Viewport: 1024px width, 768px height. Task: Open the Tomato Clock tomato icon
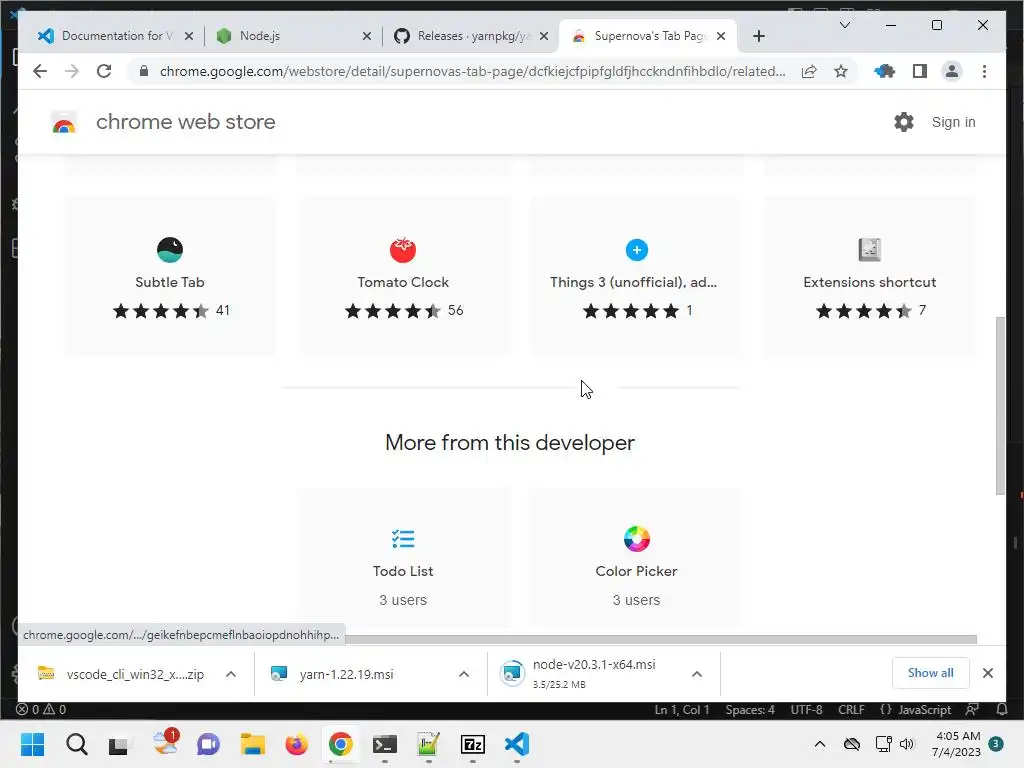point(403,249)
